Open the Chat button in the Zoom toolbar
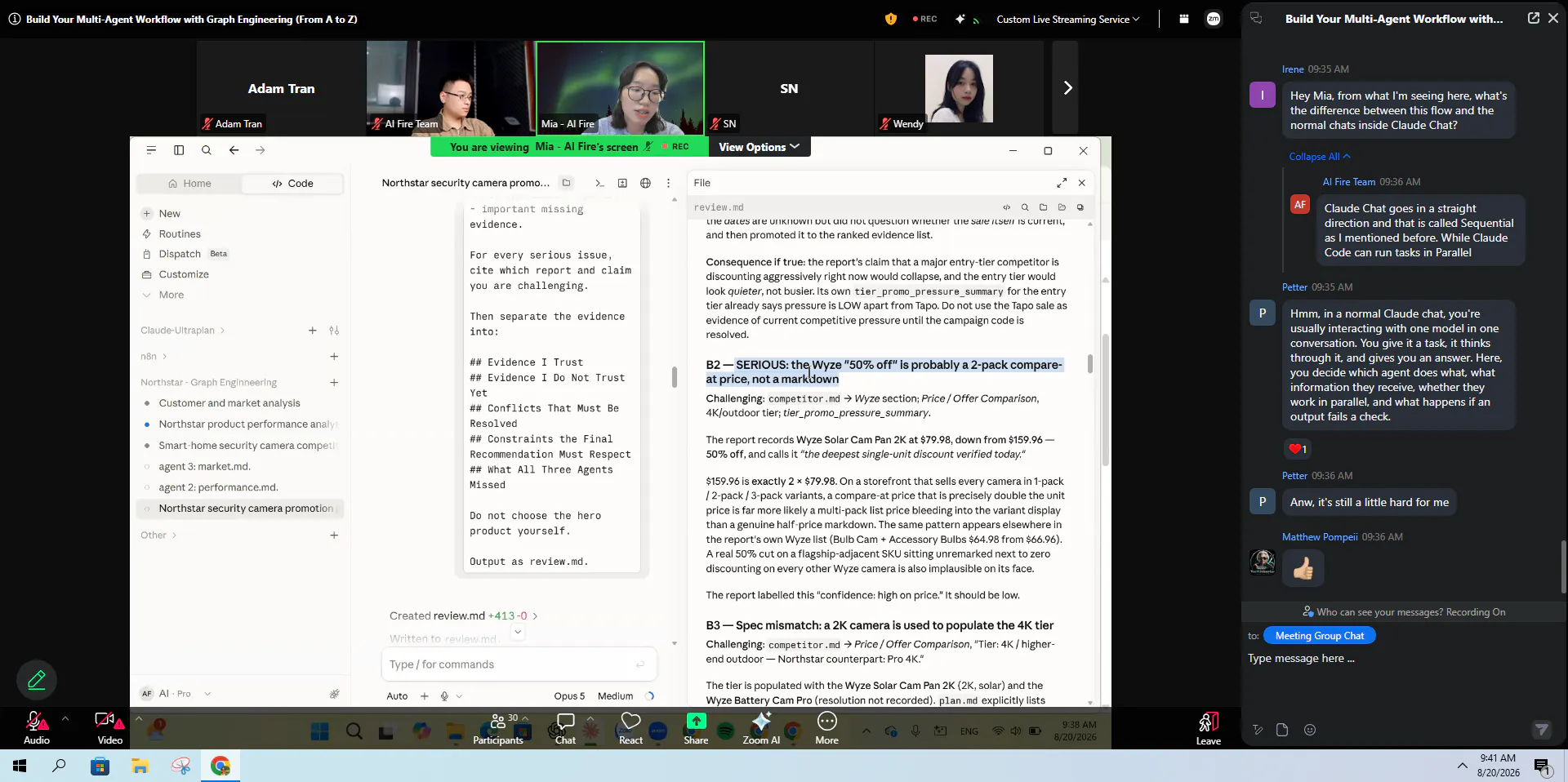The height and width of the screenshot is (782, 1568). [x=565, y=728]
